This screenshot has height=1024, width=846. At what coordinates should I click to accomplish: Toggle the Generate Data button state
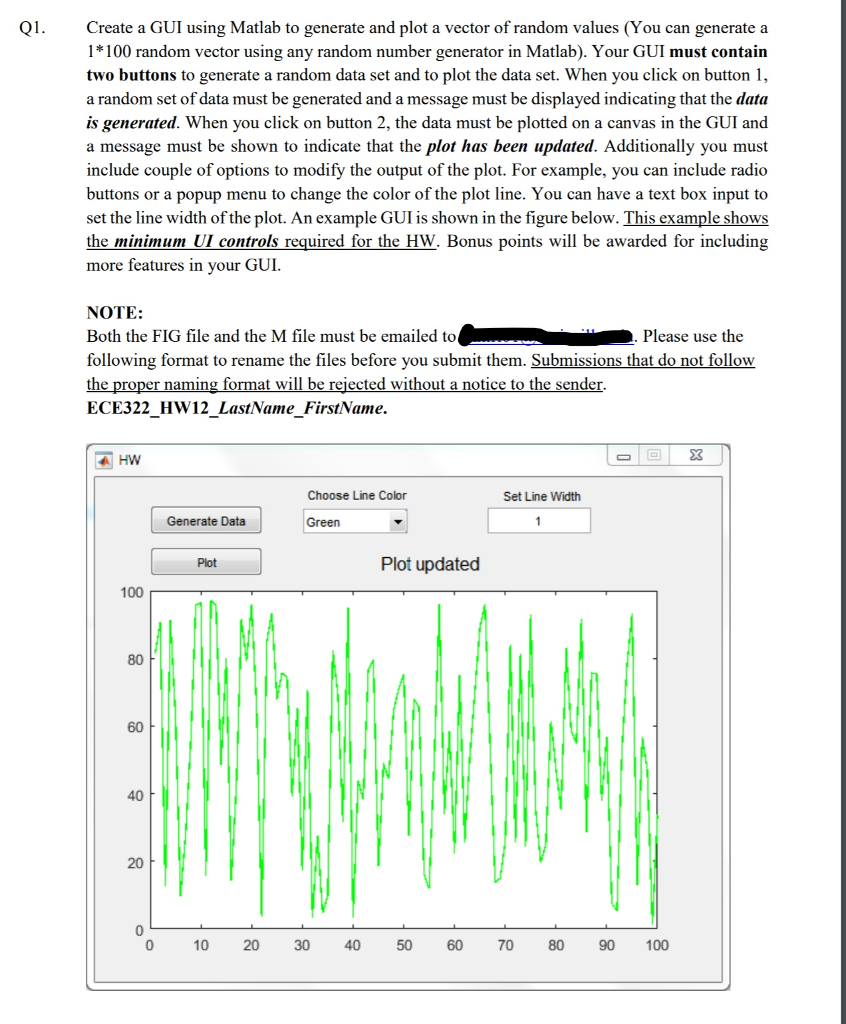(206, 520)
